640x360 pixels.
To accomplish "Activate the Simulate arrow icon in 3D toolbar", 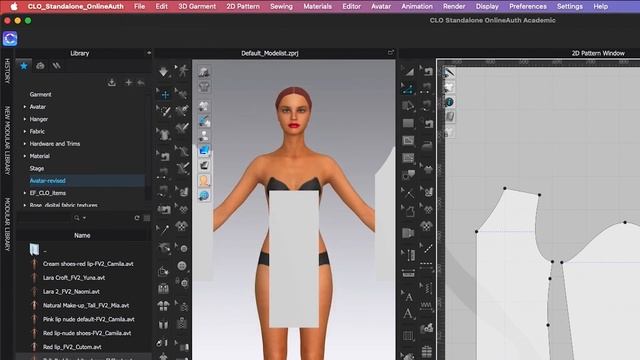I will (x=163, y=72).
